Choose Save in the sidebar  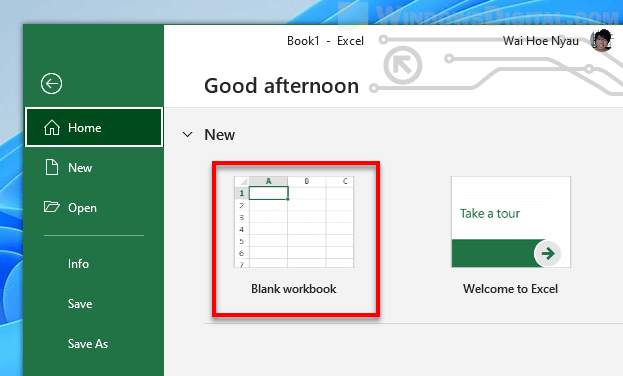click(94, 304)
